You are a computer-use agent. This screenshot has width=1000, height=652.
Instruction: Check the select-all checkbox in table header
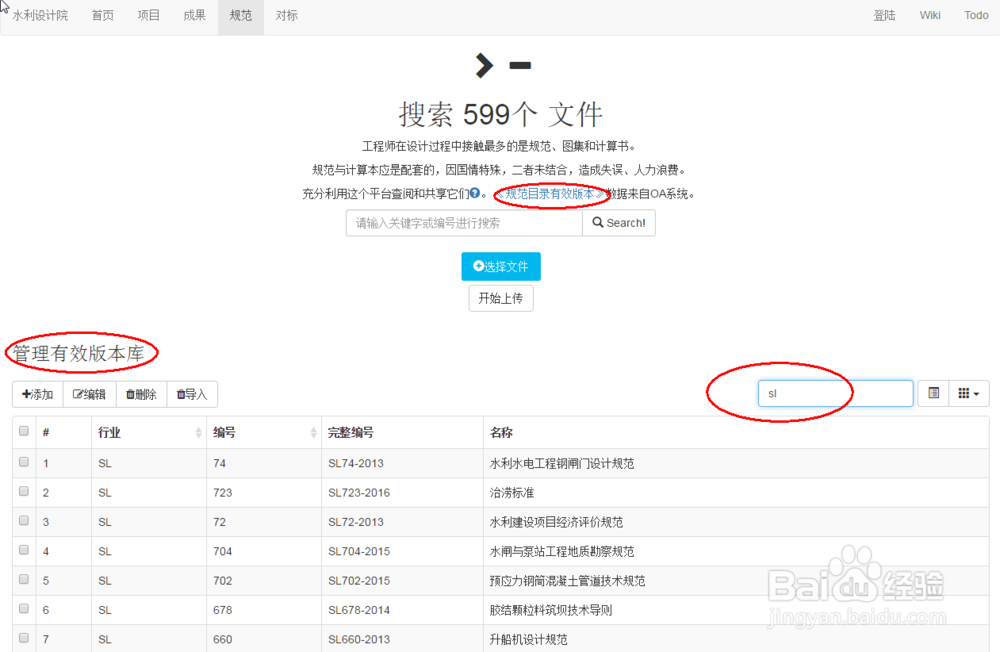click(25, 431)
